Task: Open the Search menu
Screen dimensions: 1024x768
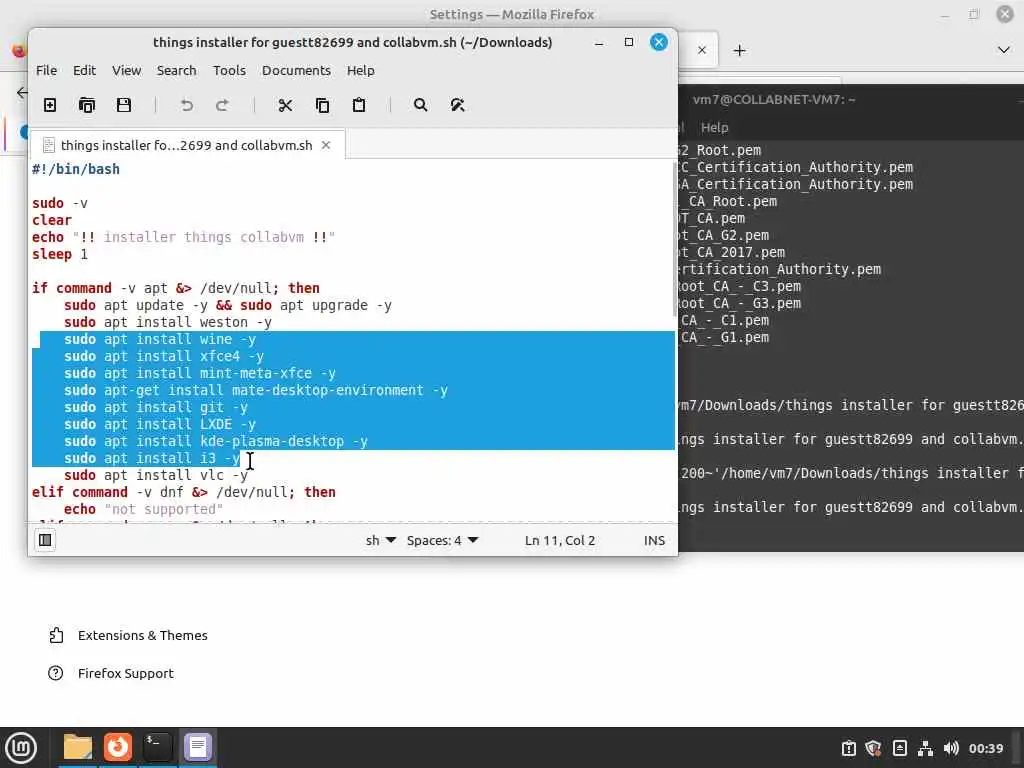Action: tap(176, 71)
